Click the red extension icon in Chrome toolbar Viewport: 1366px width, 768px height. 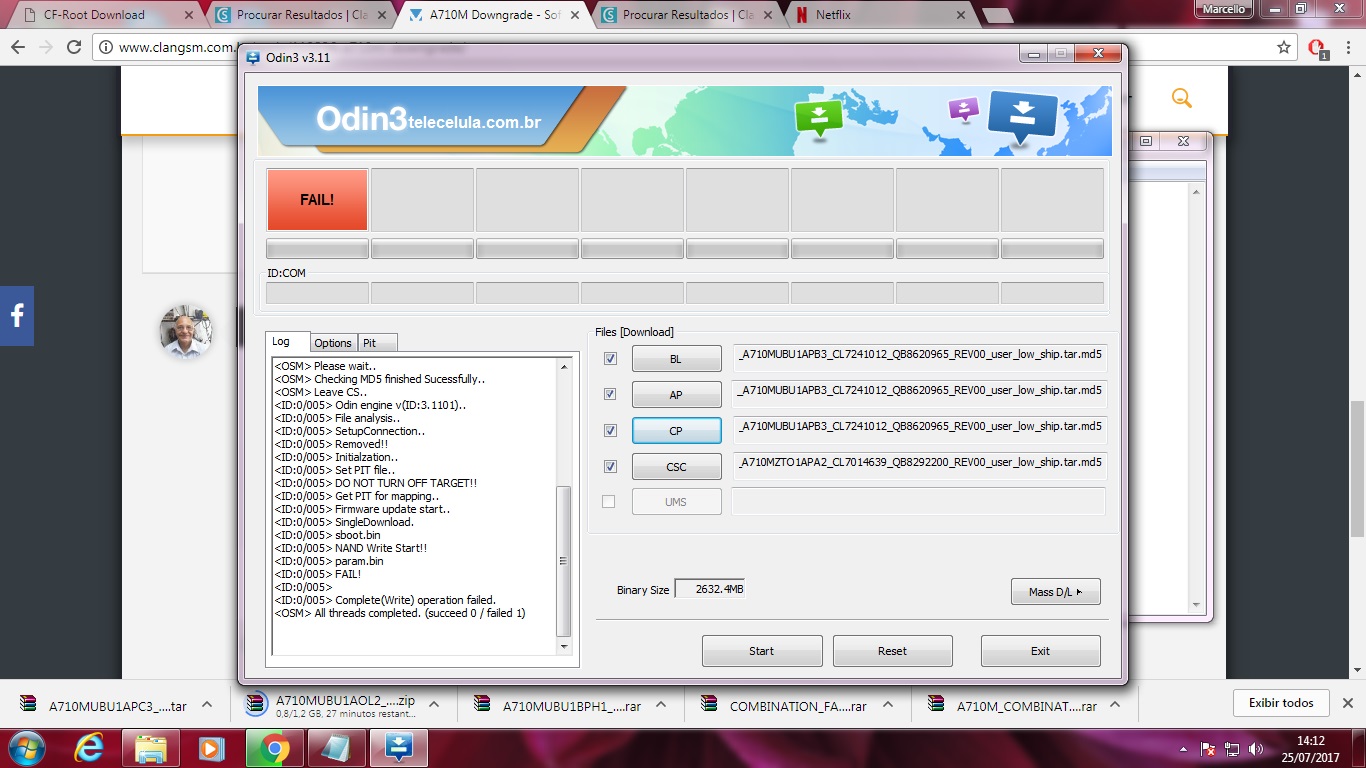(1317, 48)
